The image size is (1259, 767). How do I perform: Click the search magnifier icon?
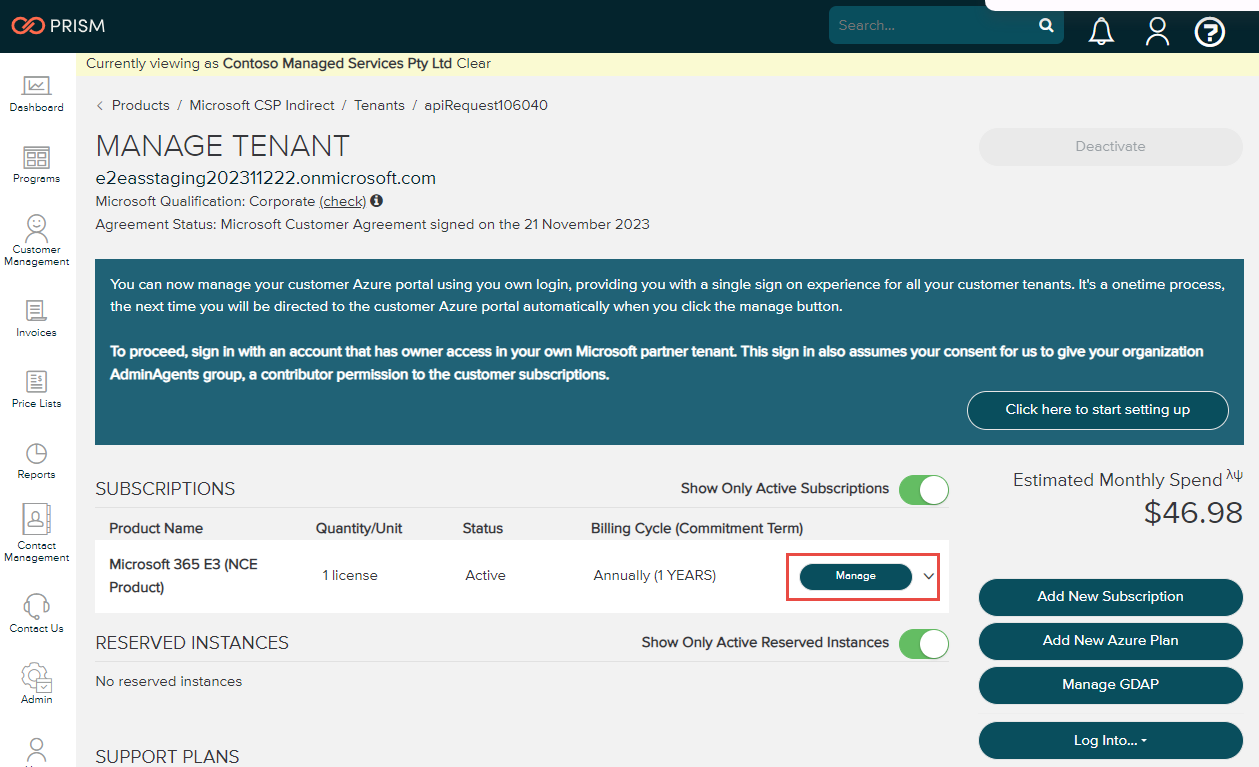(x=1046, y=25)
